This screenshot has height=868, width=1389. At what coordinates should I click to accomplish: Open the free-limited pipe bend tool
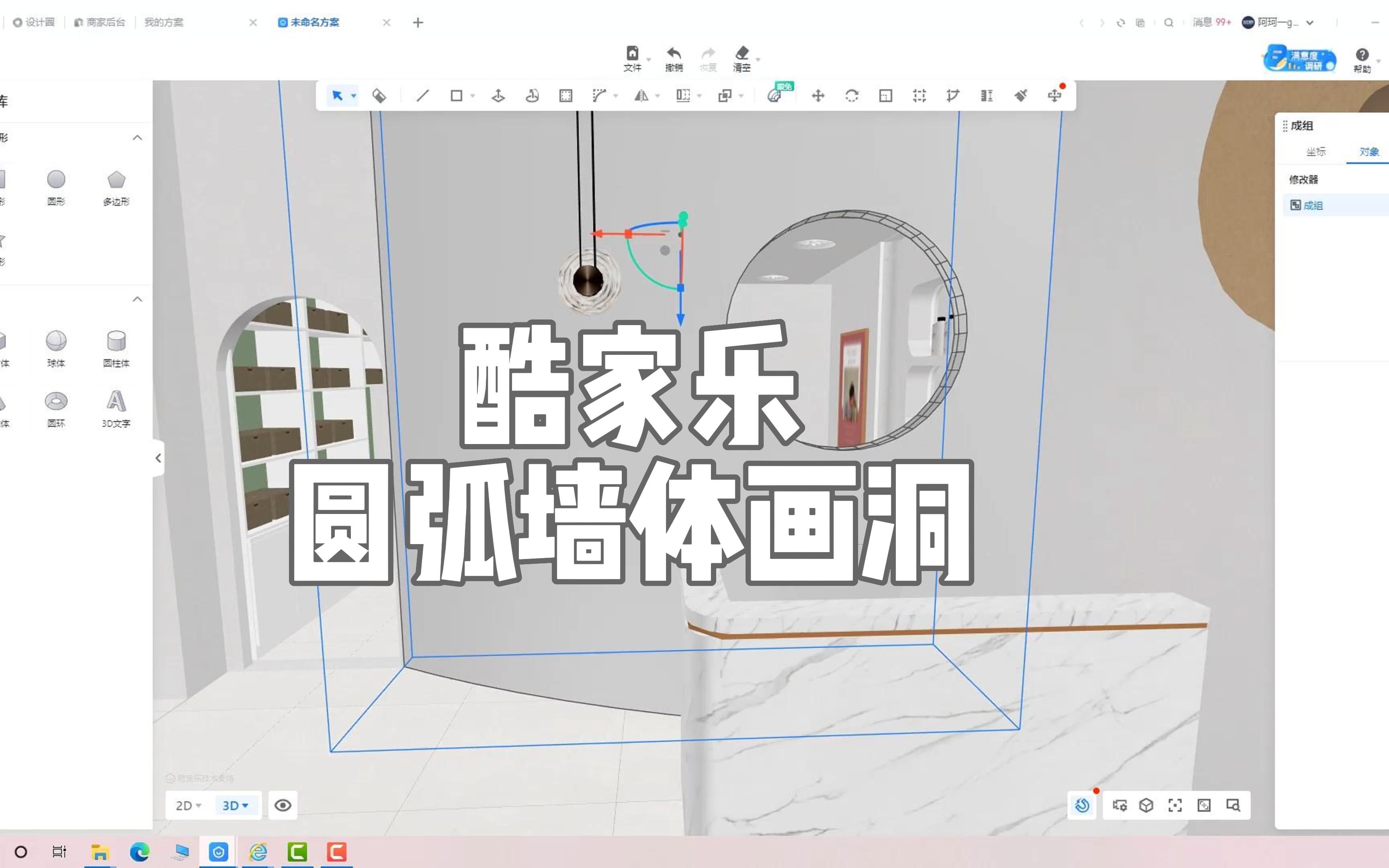pos(775,95)
